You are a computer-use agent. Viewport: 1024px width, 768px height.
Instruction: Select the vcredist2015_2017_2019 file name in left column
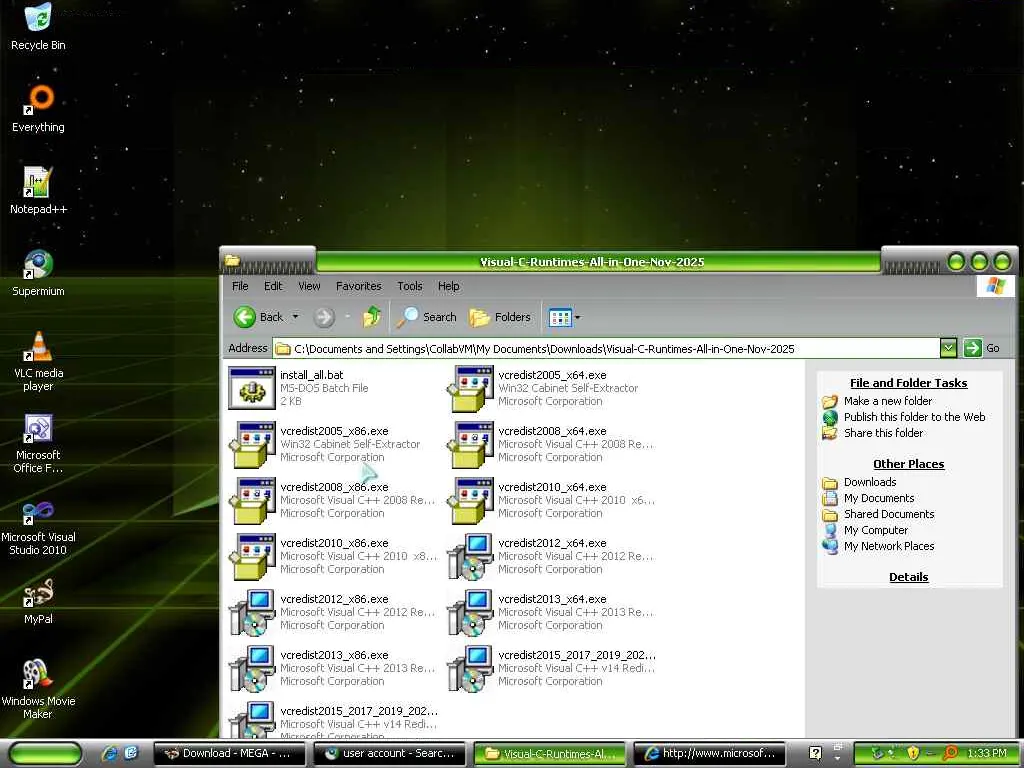click(x=359, y=711)
